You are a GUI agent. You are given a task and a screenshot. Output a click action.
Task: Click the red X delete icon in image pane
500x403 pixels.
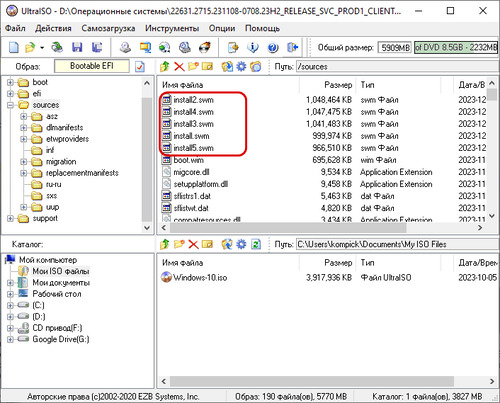tap(179, 67)
